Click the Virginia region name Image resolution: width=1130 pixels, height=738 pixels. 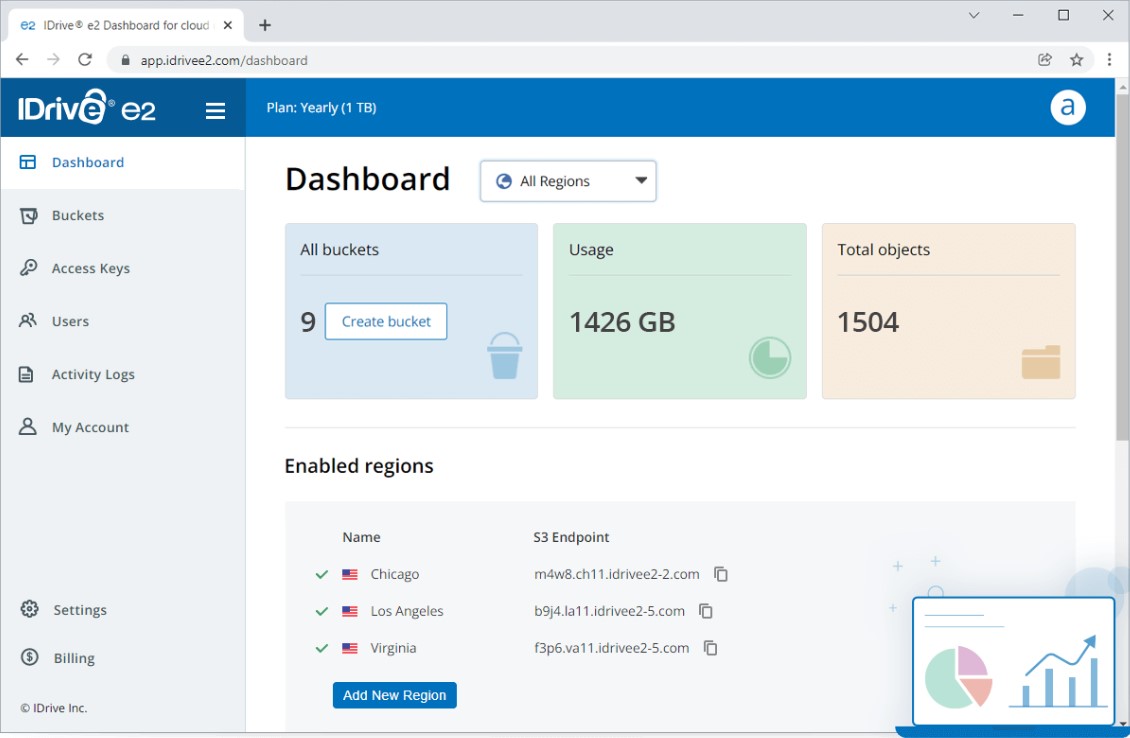[x=393, y=648]
